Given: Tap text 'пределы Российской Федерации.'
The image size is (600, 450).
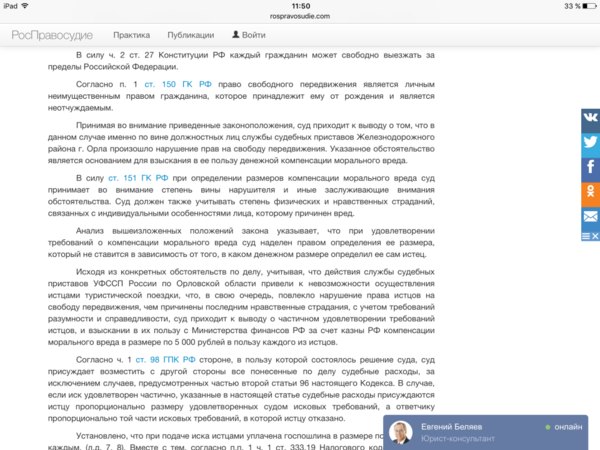Looking at the screenshot, I should pos(113,67).
